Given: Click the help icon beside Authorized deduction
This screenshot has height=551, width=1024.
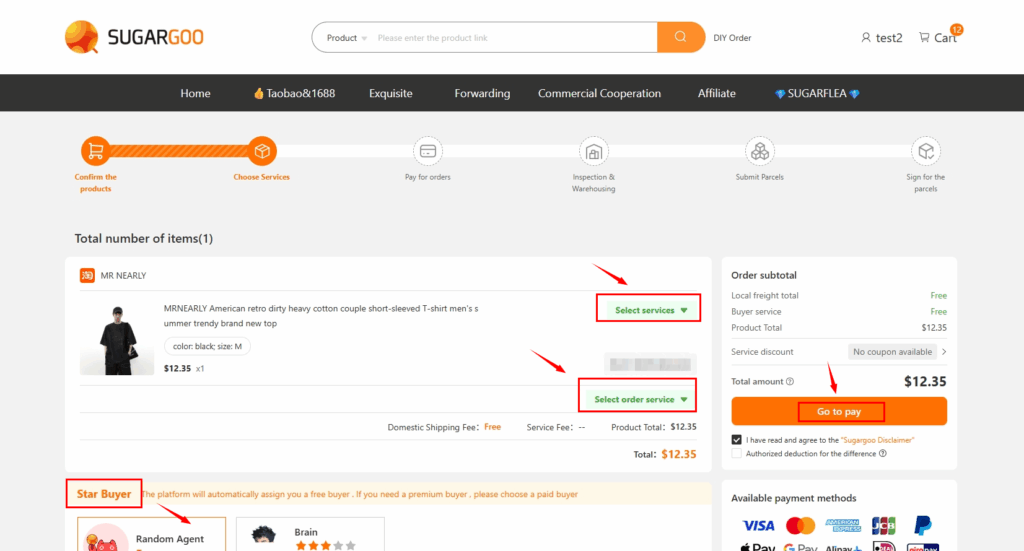Looking at the screenshot, I should 883,453.
